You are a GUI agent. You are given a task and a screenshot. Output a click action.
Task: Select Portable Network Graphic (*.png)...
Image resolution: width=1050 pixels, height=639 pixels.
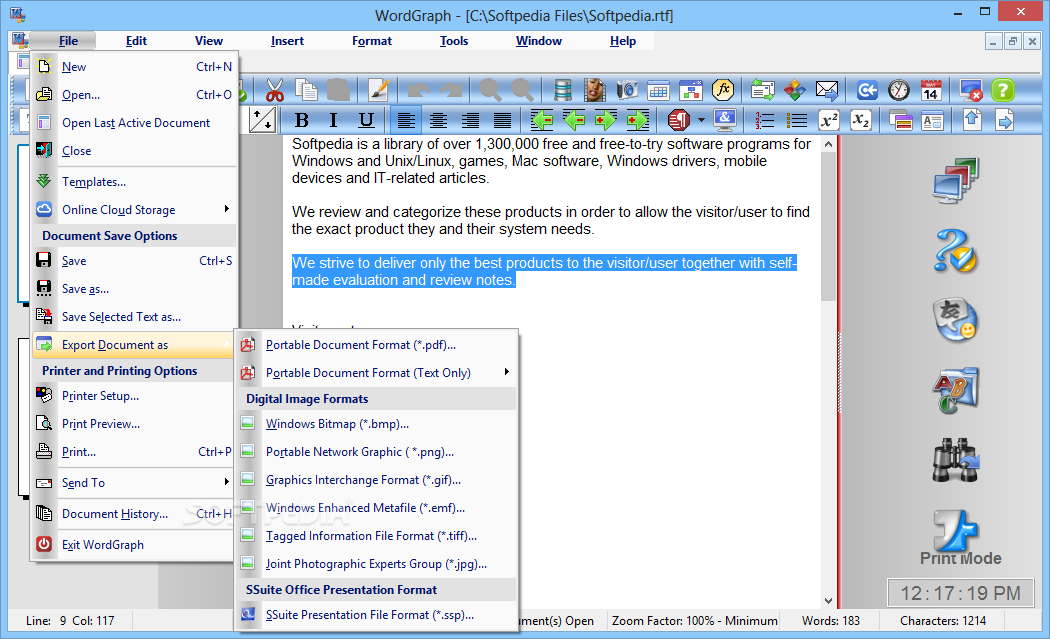point(377,452)
